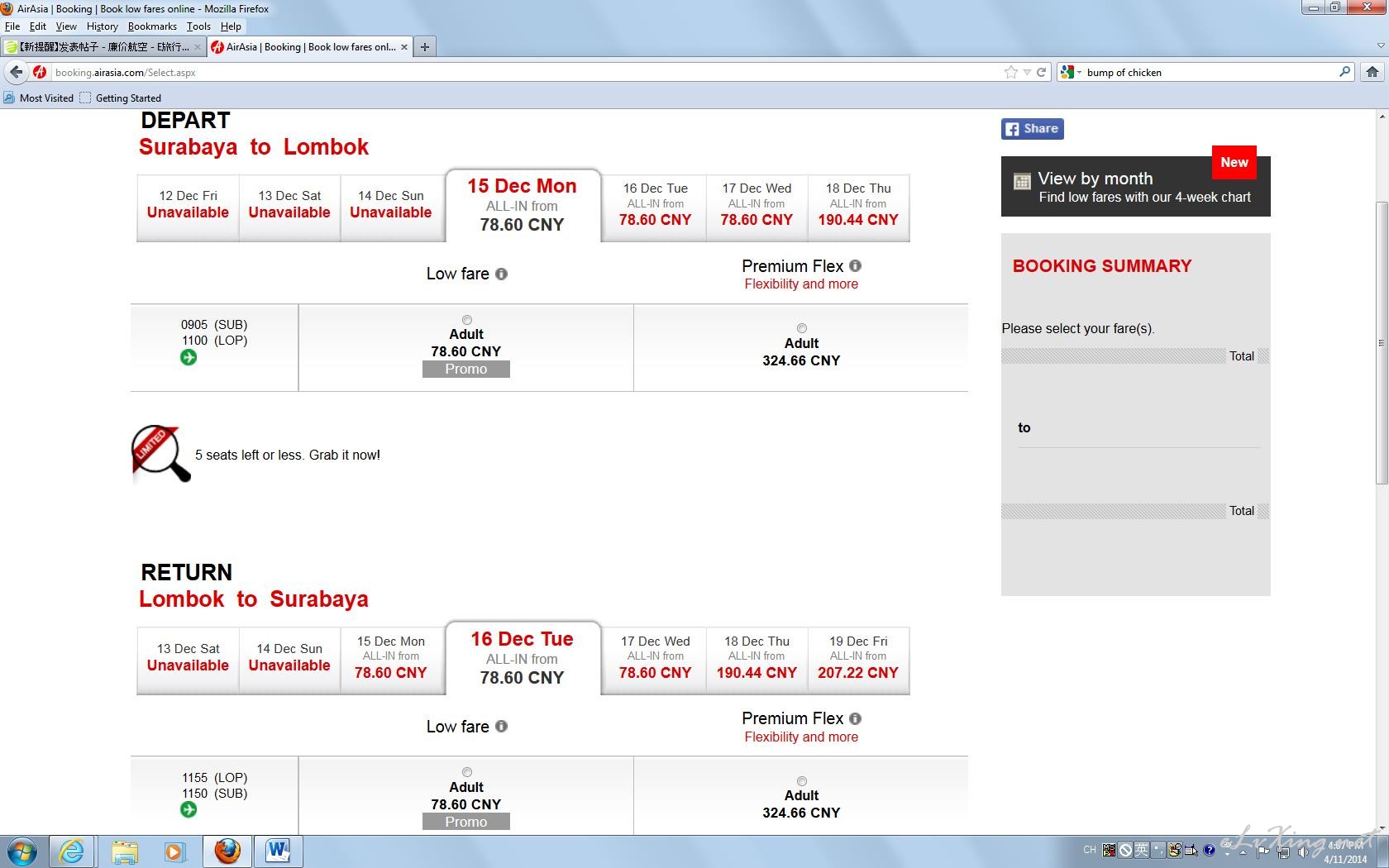Open Word from the Windows taskbar
This screenshot has width=1389, height=868.
(279, 851)
